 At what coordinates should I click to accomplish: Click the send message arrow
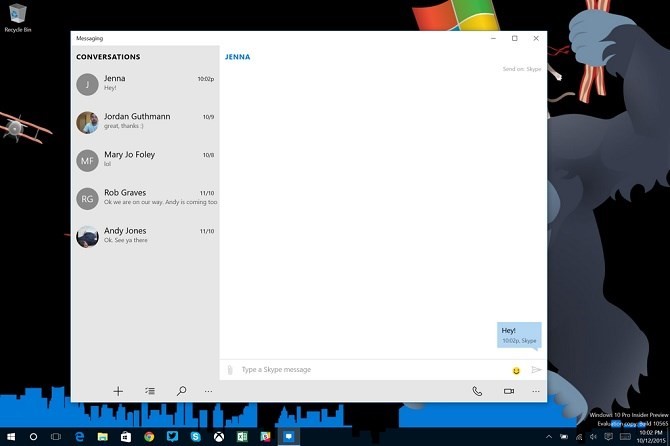tap(536, 370)
